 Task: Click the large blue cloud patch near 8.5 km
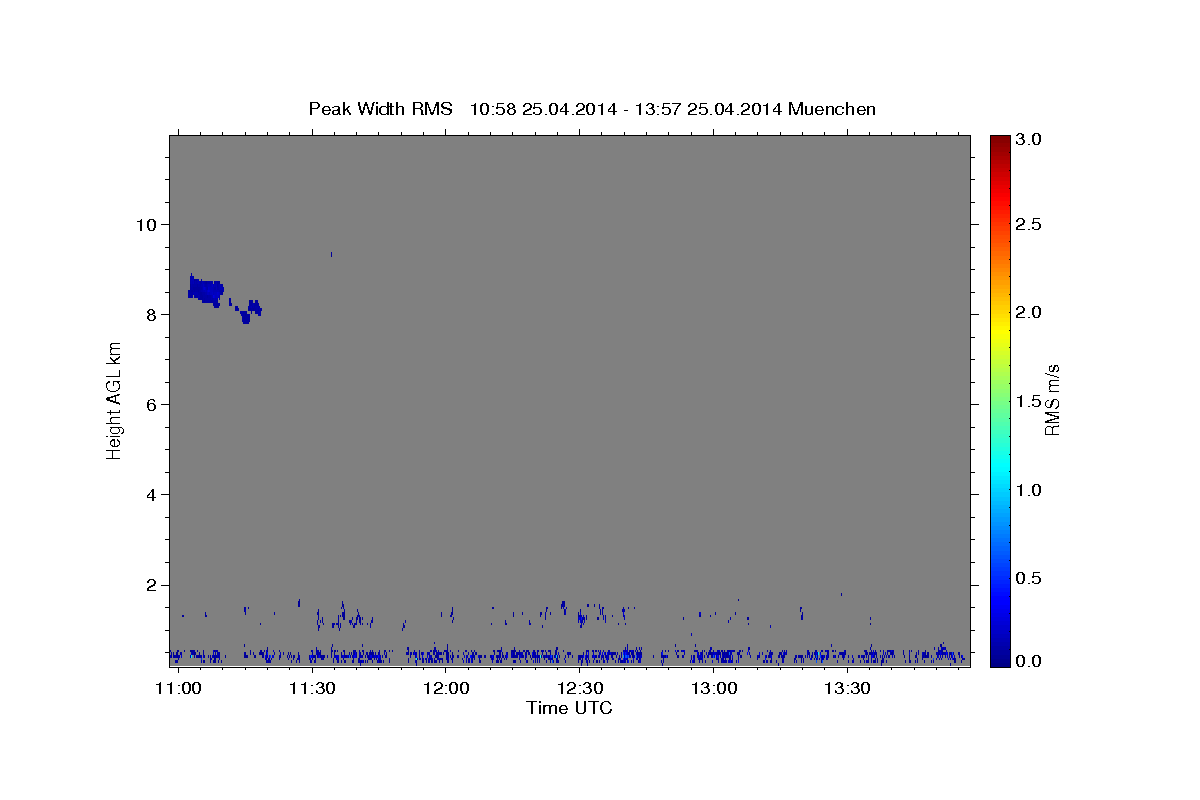(x=205, y=290)
